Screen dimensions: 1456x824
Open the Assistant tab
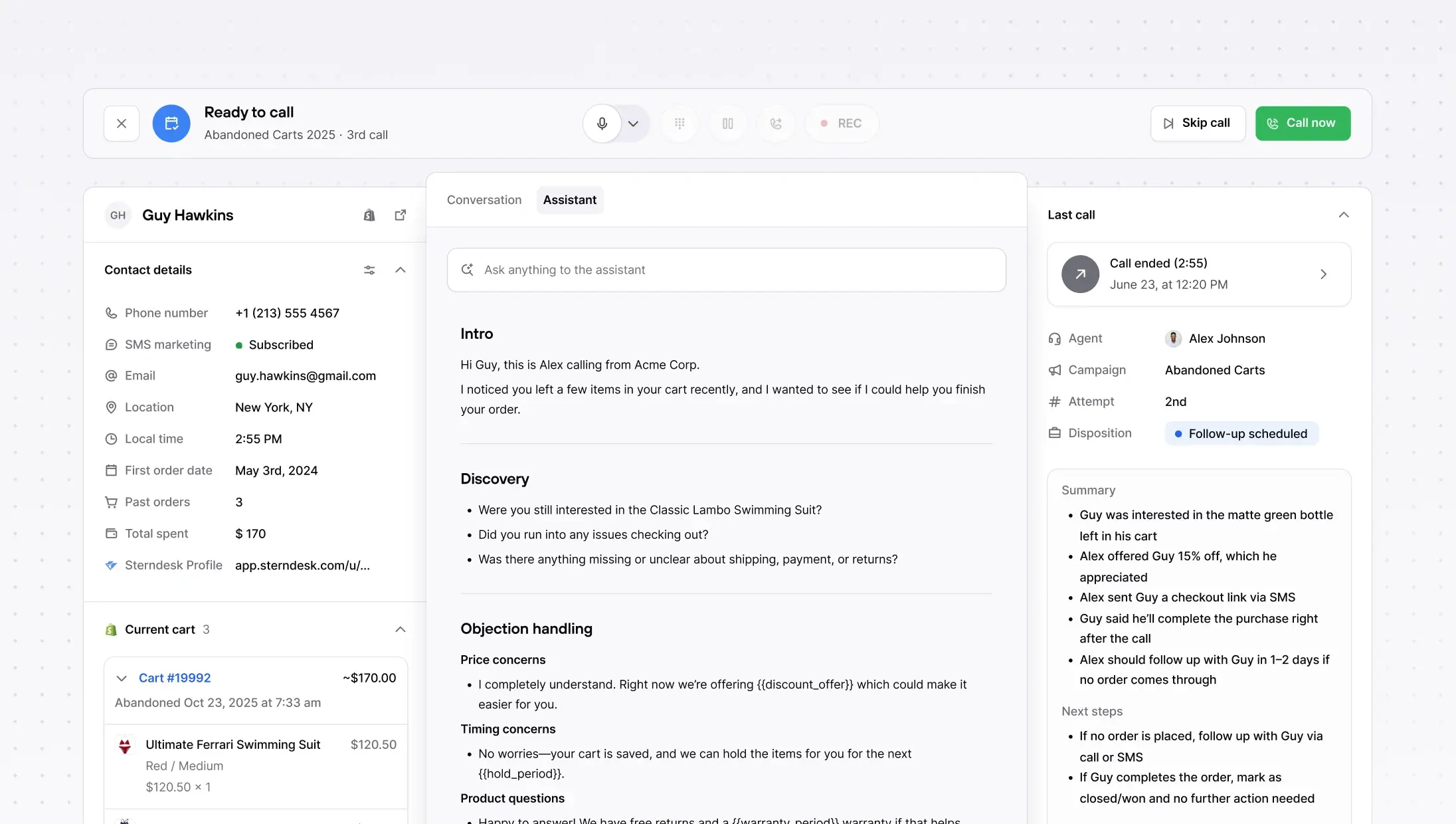tap(569, 199)
